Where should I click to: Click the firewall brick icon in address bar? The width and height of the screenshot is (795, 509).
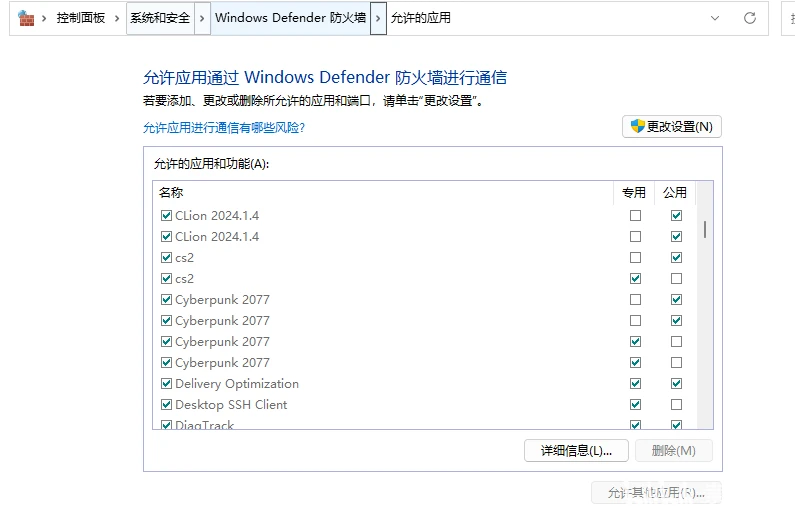(x=25, y=18)
